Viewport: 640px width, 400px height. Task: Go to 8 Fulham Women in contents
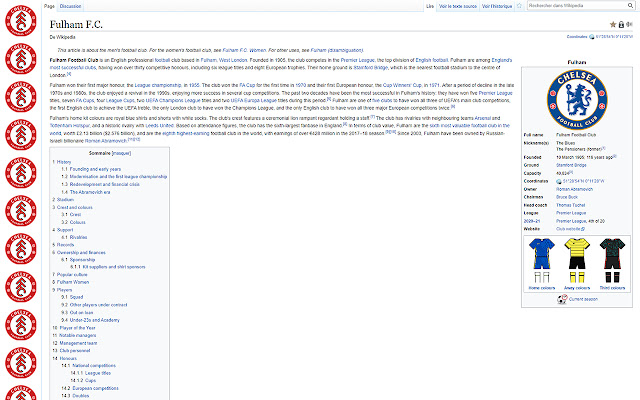tap(71, 282)
